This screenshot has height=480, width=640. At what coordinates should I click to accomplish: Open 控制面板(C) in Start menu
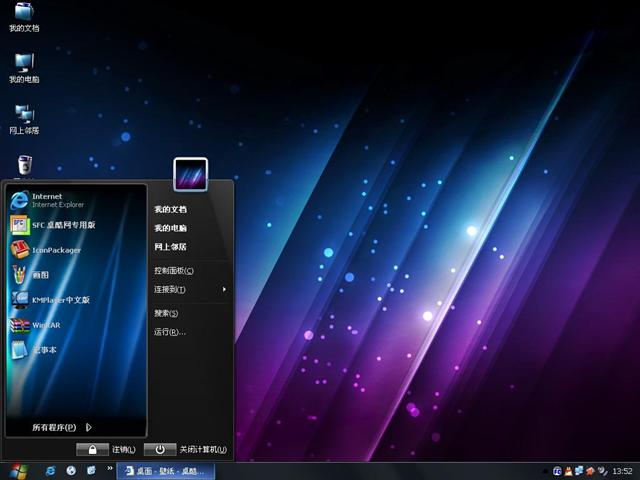173,271
